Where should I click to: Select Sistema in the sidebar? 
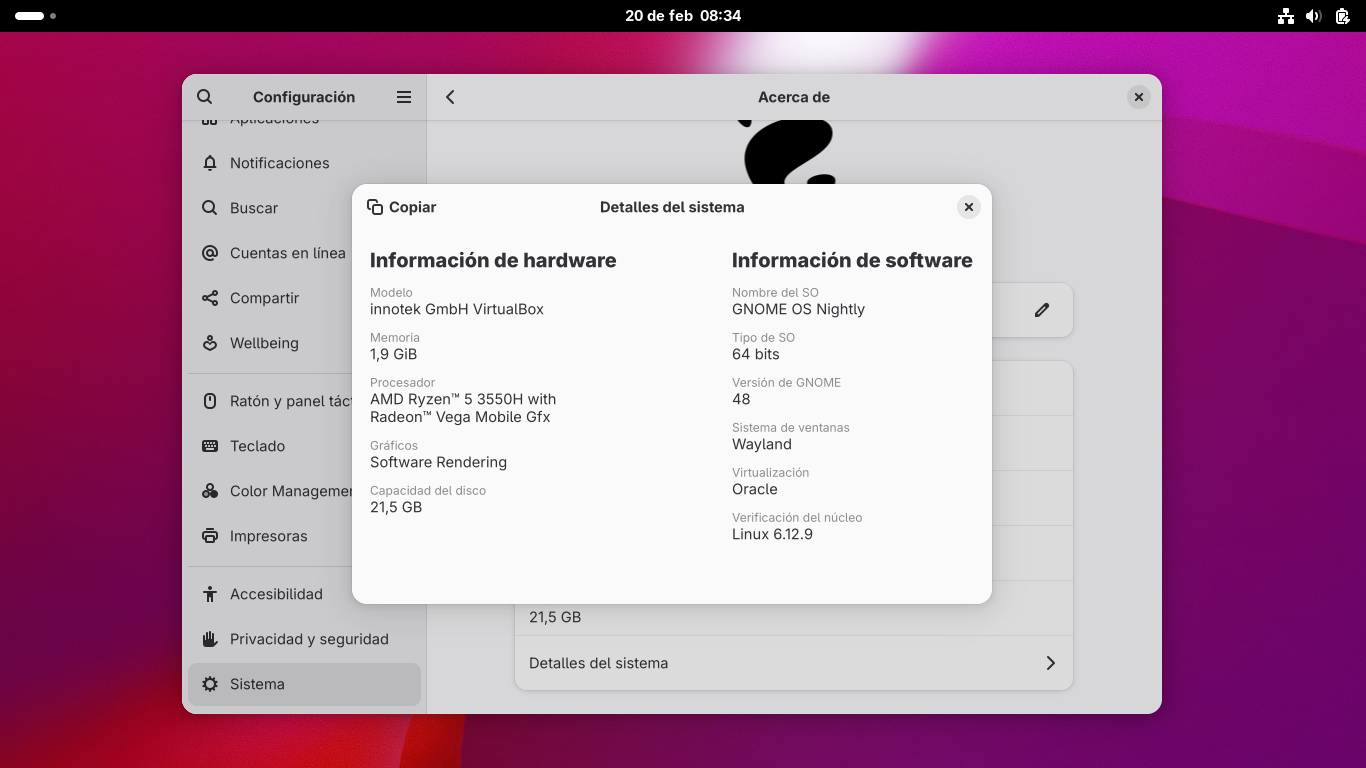point(304,684)
